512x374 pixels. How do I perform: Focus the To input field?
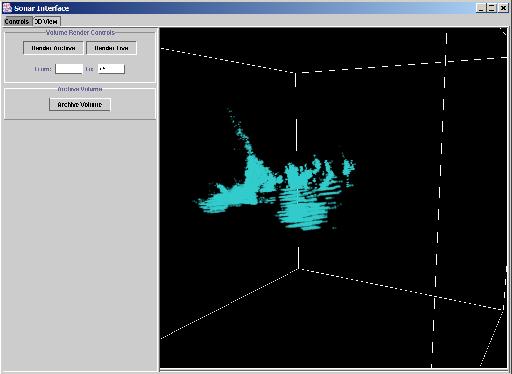(x=111, y=69)
